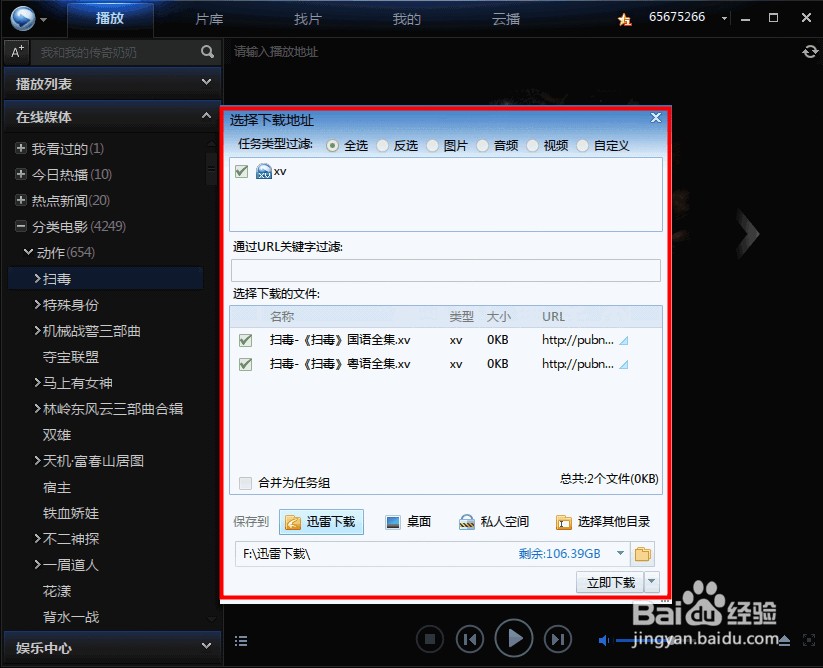Click the A+ font size icon
The height and width of the screenshot is (668, 823).
17,52
